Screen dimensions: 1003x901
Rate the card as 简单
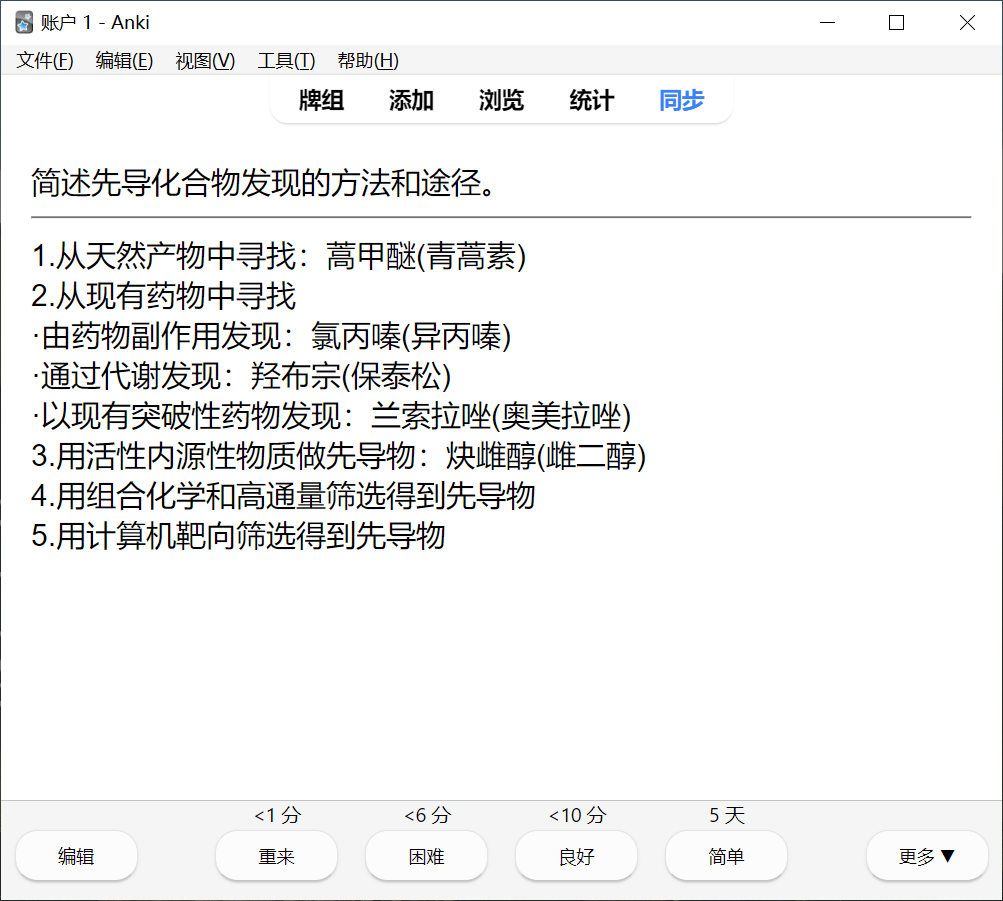click(x=727, y=856)
